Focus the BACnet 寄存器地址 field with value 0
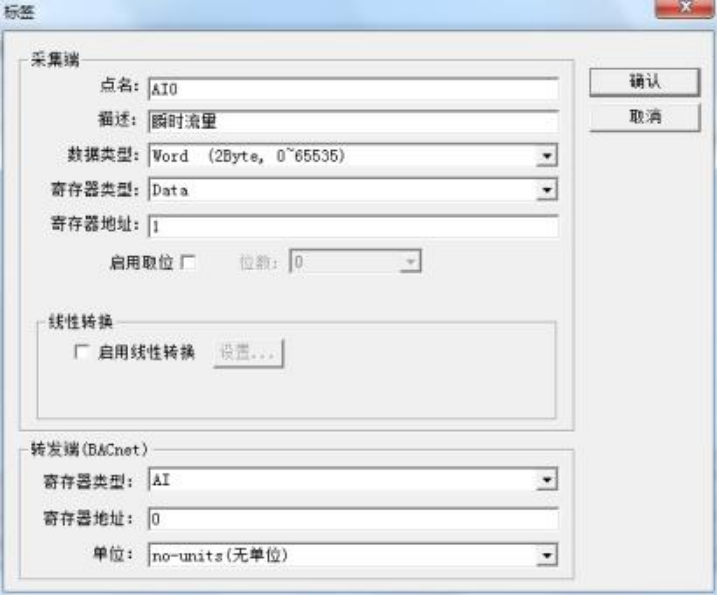 coord(353,519)
